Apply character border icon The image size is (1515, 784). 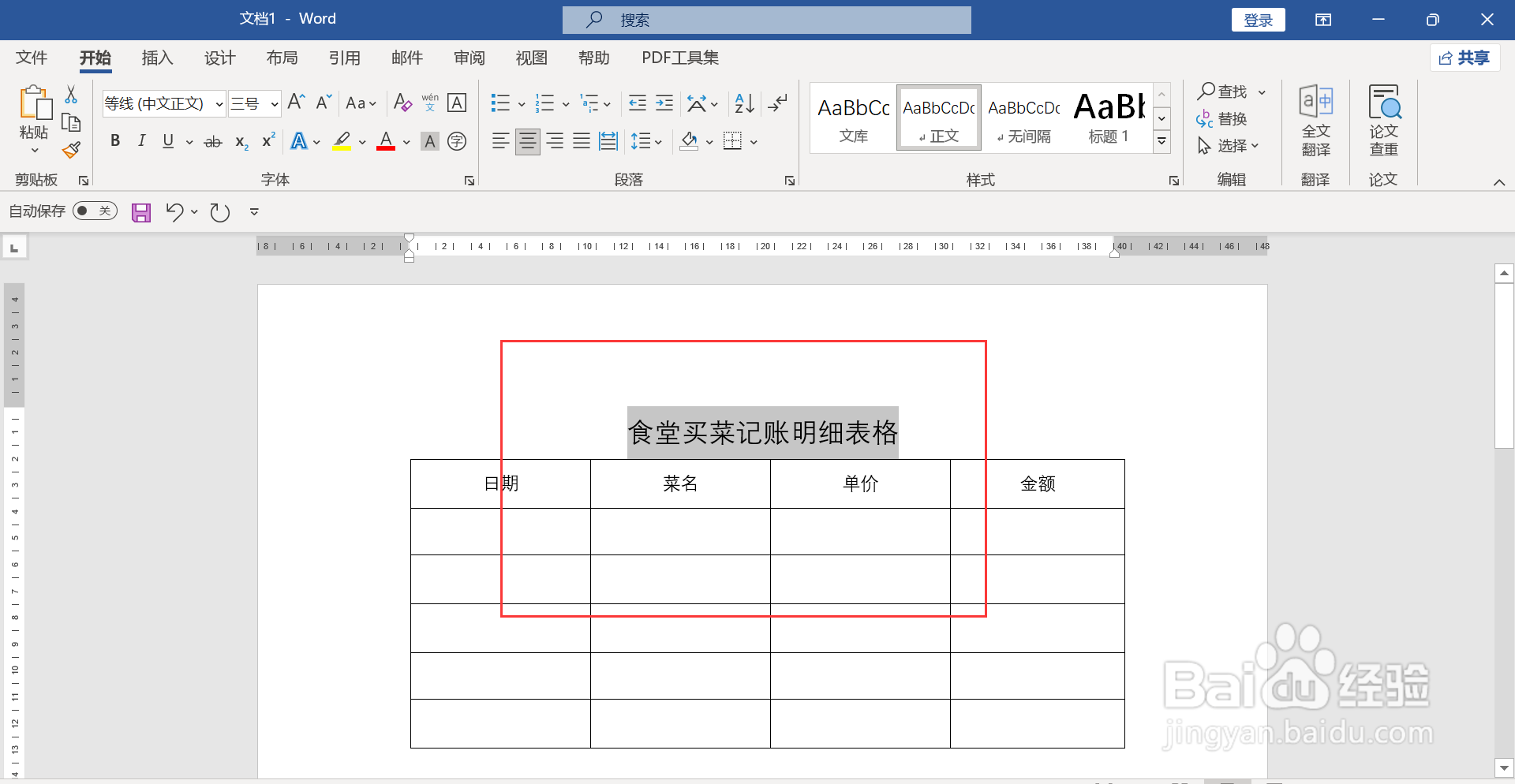[457, 103]
